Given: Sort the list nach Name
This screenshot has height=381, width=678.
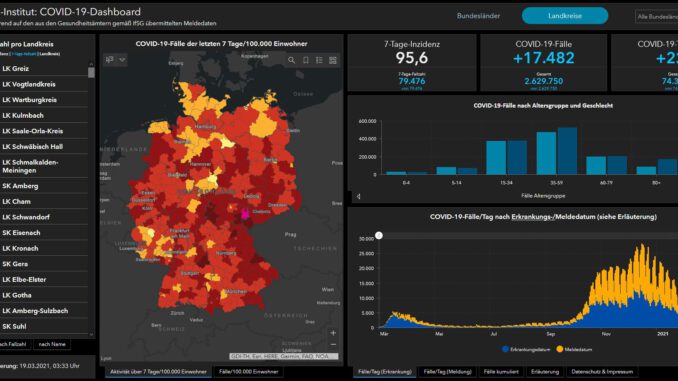Looking at the screenshot, I should pyautogui.click(x=52, y=344).
